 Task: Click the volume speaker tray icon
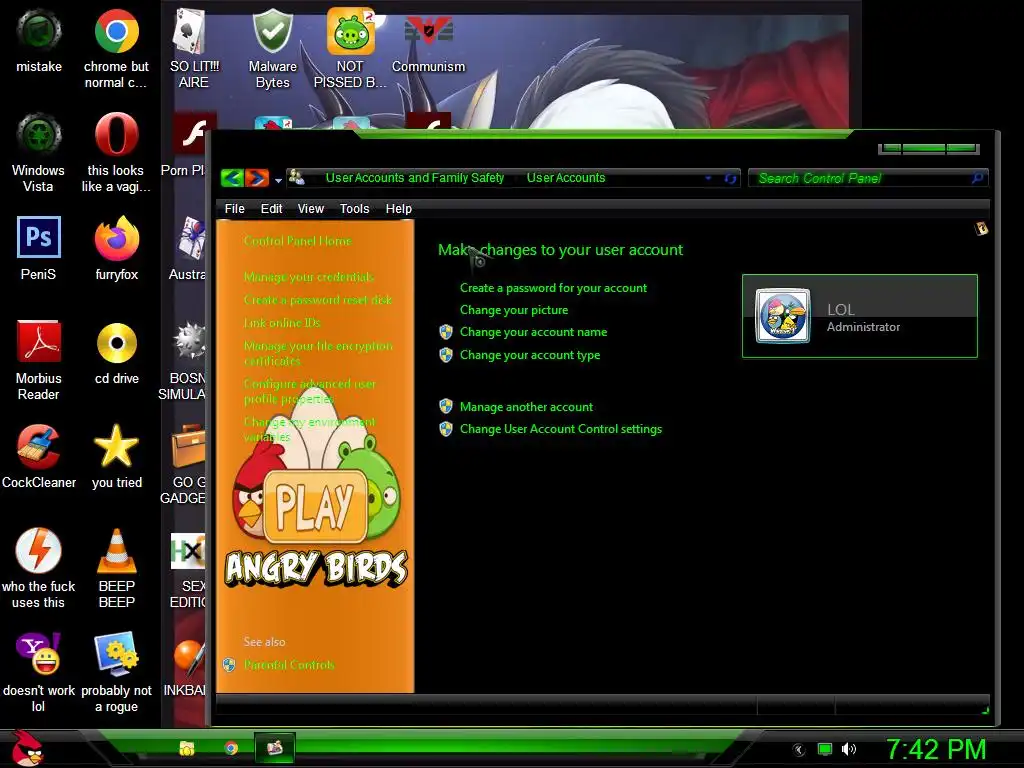848,749
